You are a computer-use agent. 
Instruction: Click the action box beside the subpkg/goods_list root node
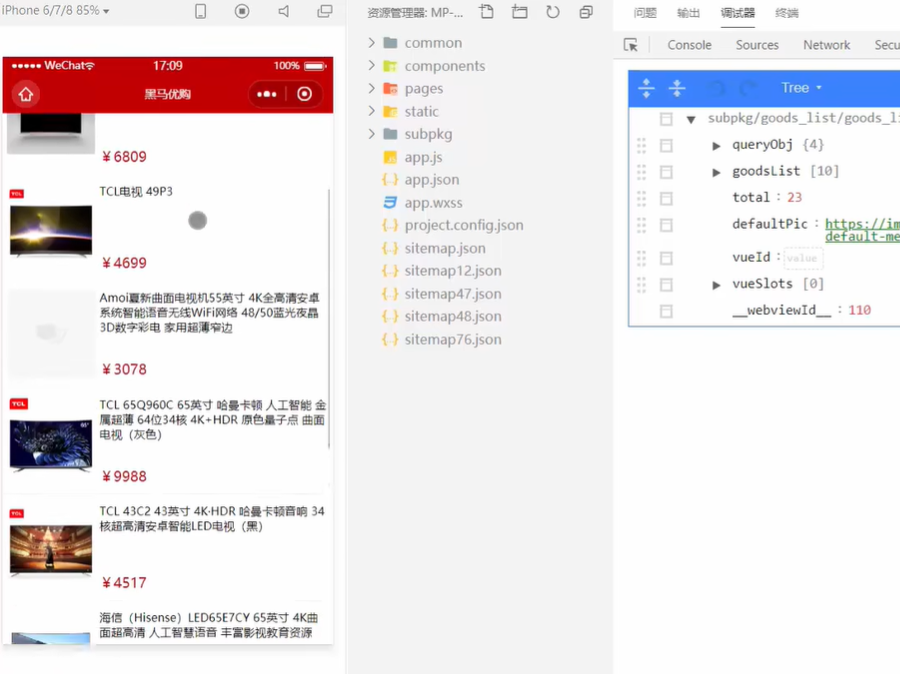666,119
